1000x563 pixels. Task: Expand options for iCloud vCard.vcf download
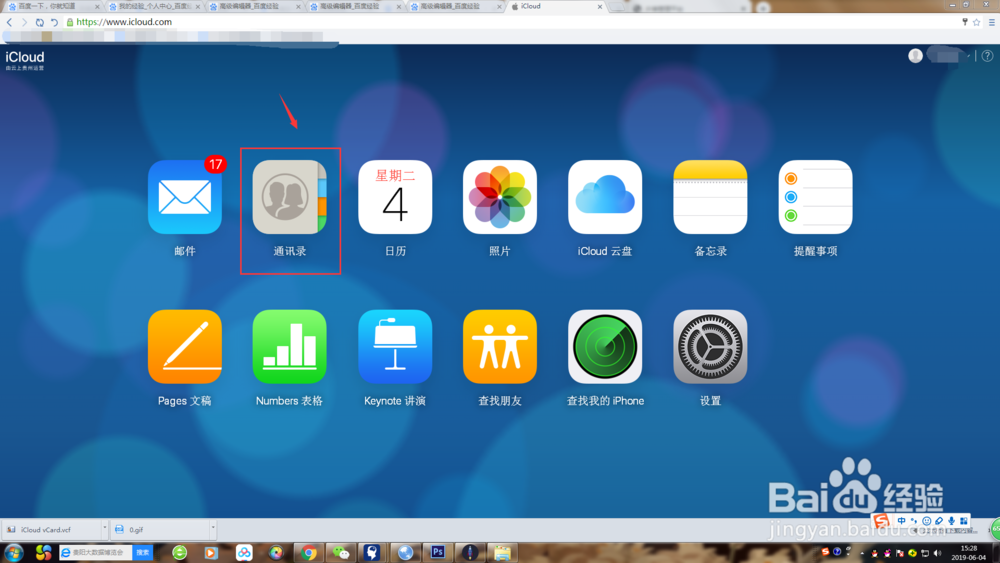click(105, 529)
